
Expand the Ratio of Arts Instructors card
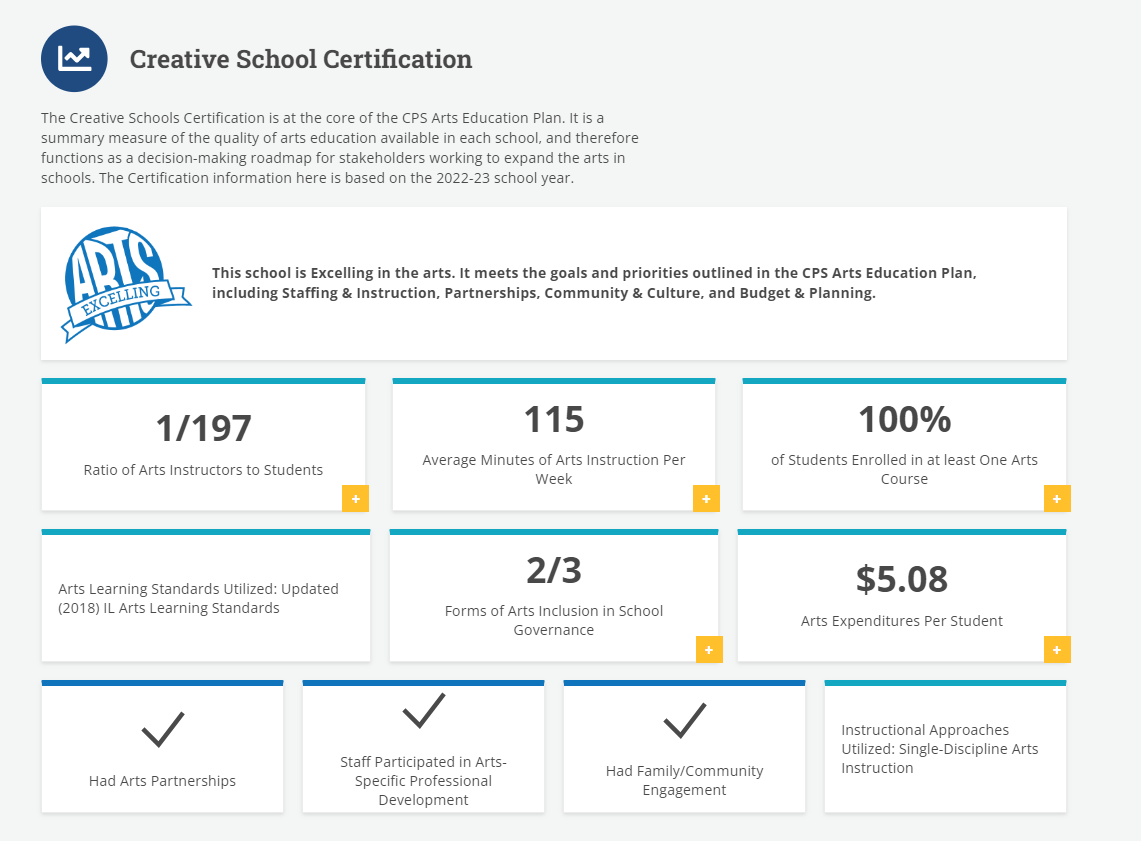coord(356,498)
